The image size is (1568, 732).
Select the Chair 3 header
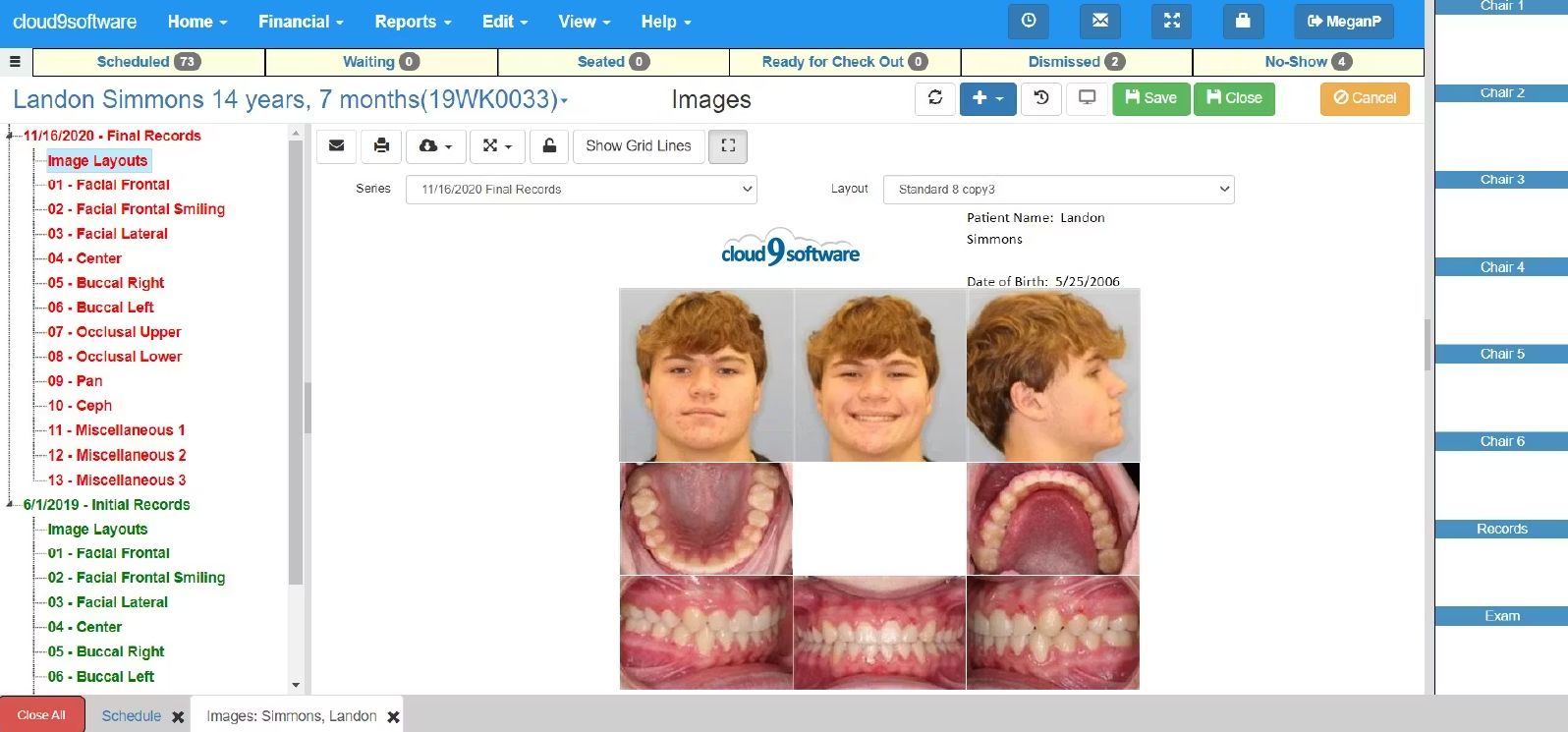[x=1501, y=180]
